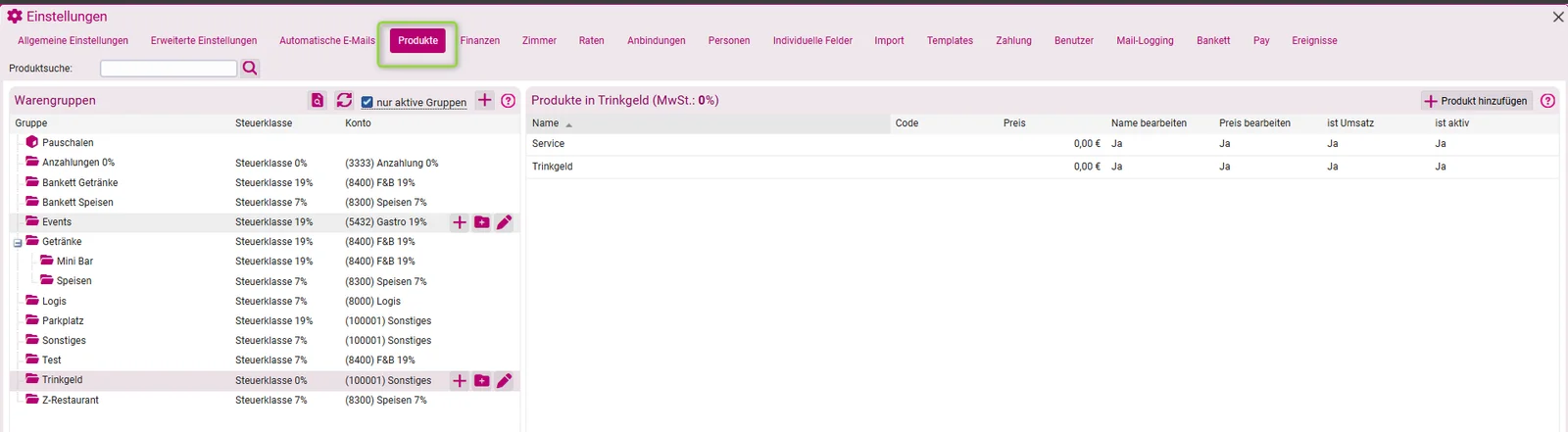Switch to the Zahlung tab
The width and height of the screenshot is (1568, 432).
point(1013,40)
